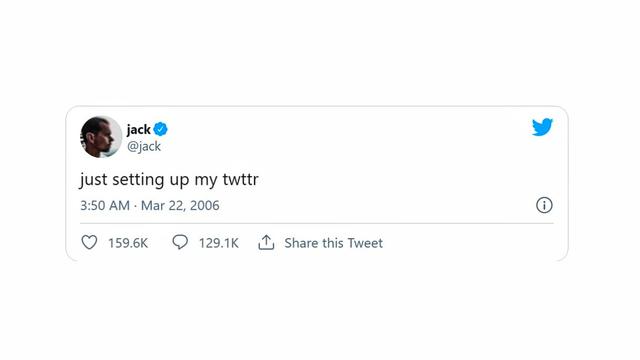
Task: Click the 159.6K likes count
Action: pos(128,243)
